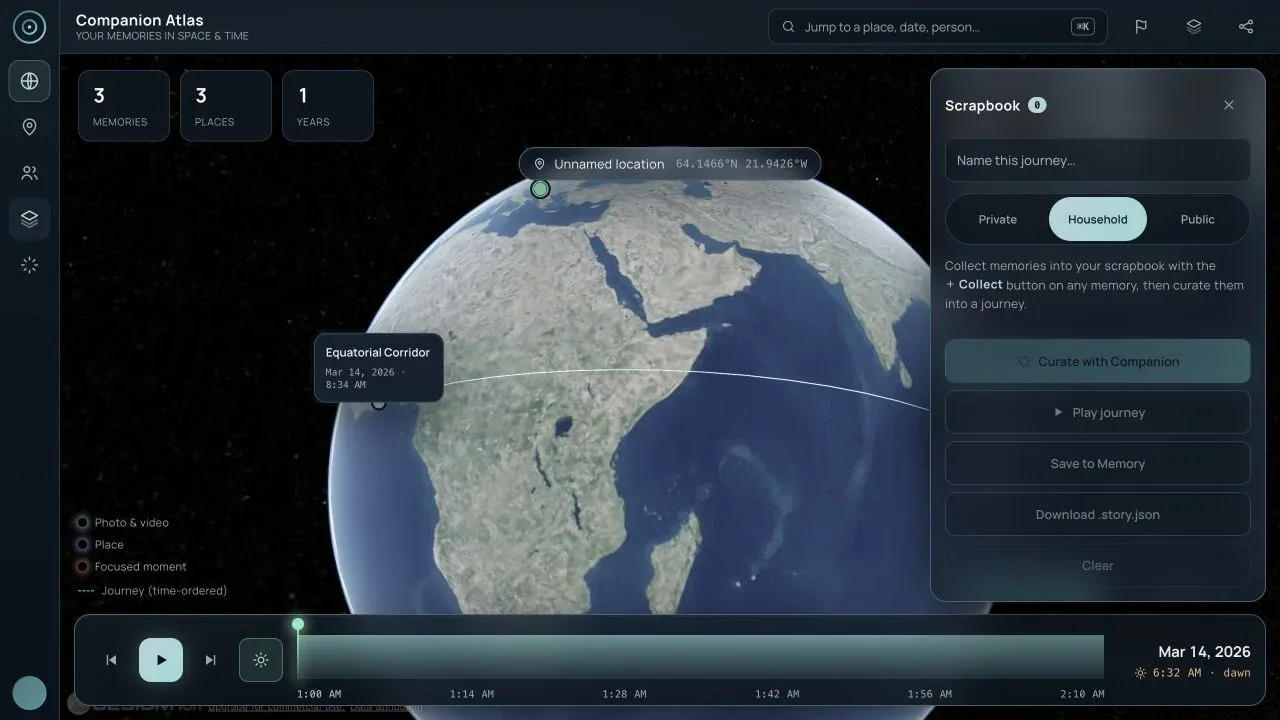Click the sparkle companion sidebar icon
The image size is (1280, 720).
pyautogui.click(x=29, y=265)
